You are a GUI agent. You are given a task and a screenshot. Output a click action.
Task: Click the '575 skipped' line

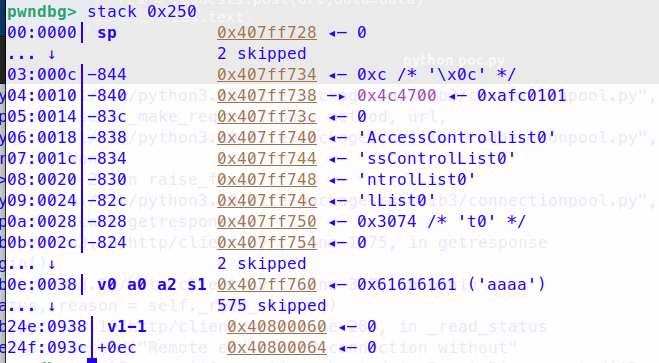click(272, 305)
